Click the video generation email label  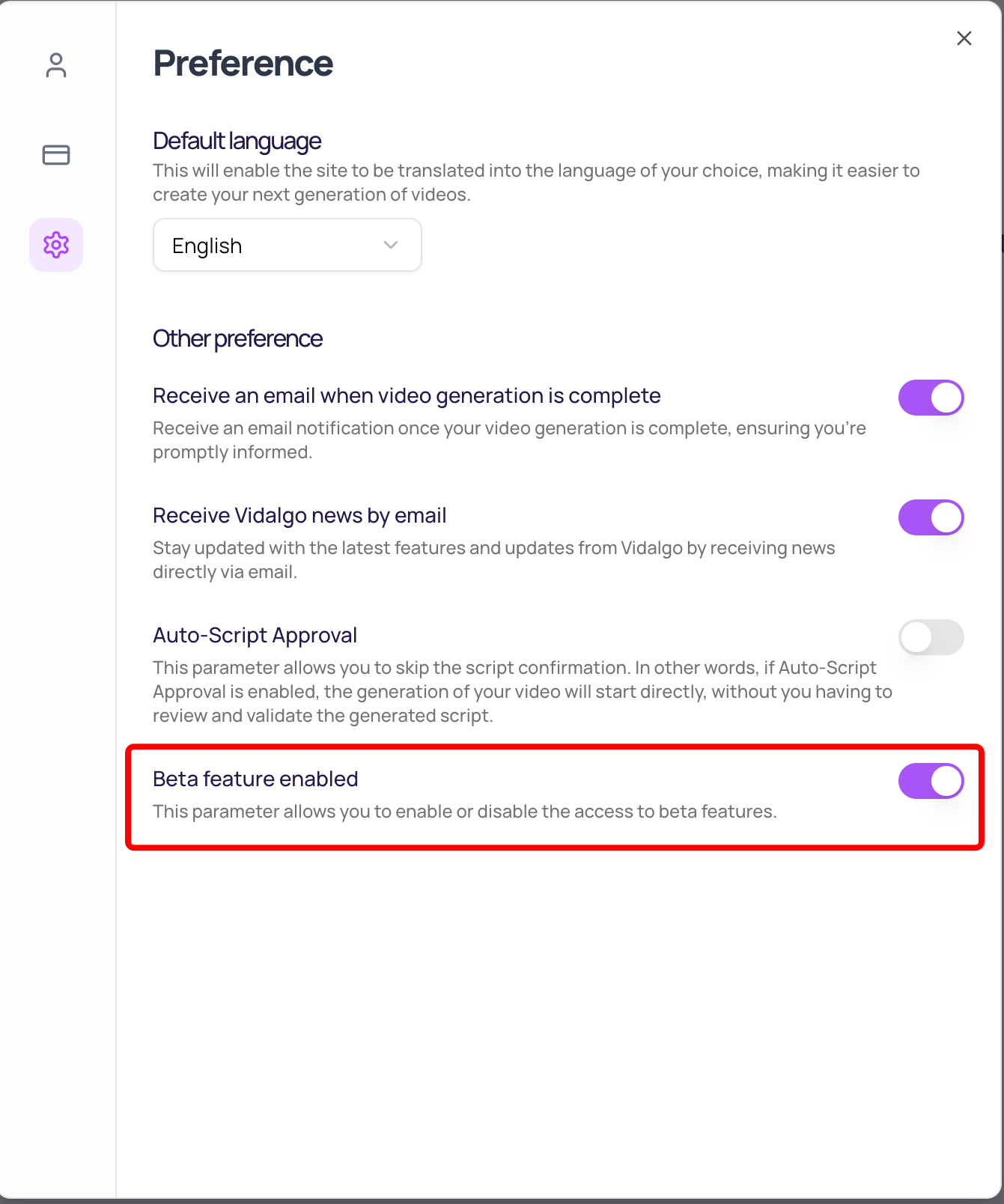pos(407,395)
